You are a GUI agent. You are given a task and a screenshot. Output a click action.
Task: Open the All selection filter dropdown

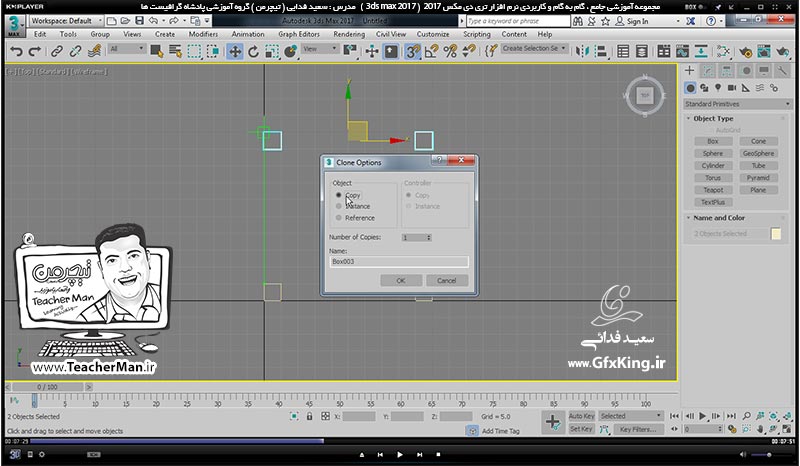pyautogui.click(x=127, y=49)
